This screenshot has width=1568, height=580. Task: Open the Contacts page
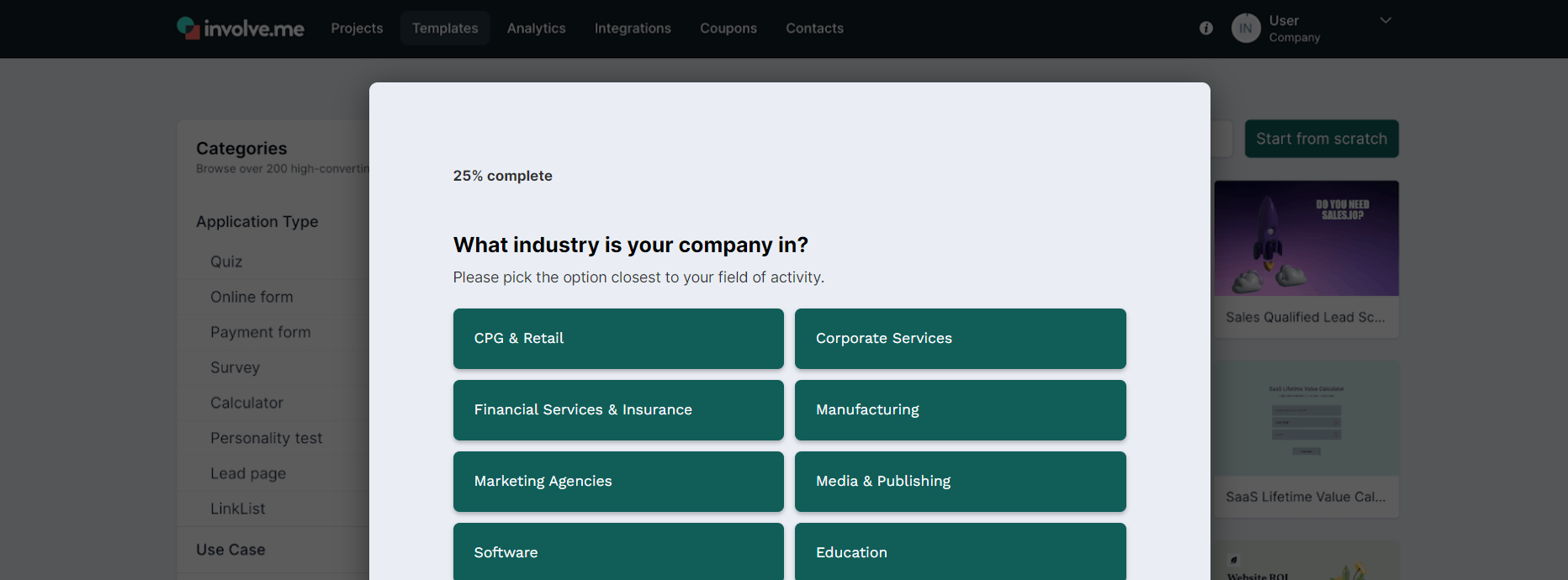[814, 29]
